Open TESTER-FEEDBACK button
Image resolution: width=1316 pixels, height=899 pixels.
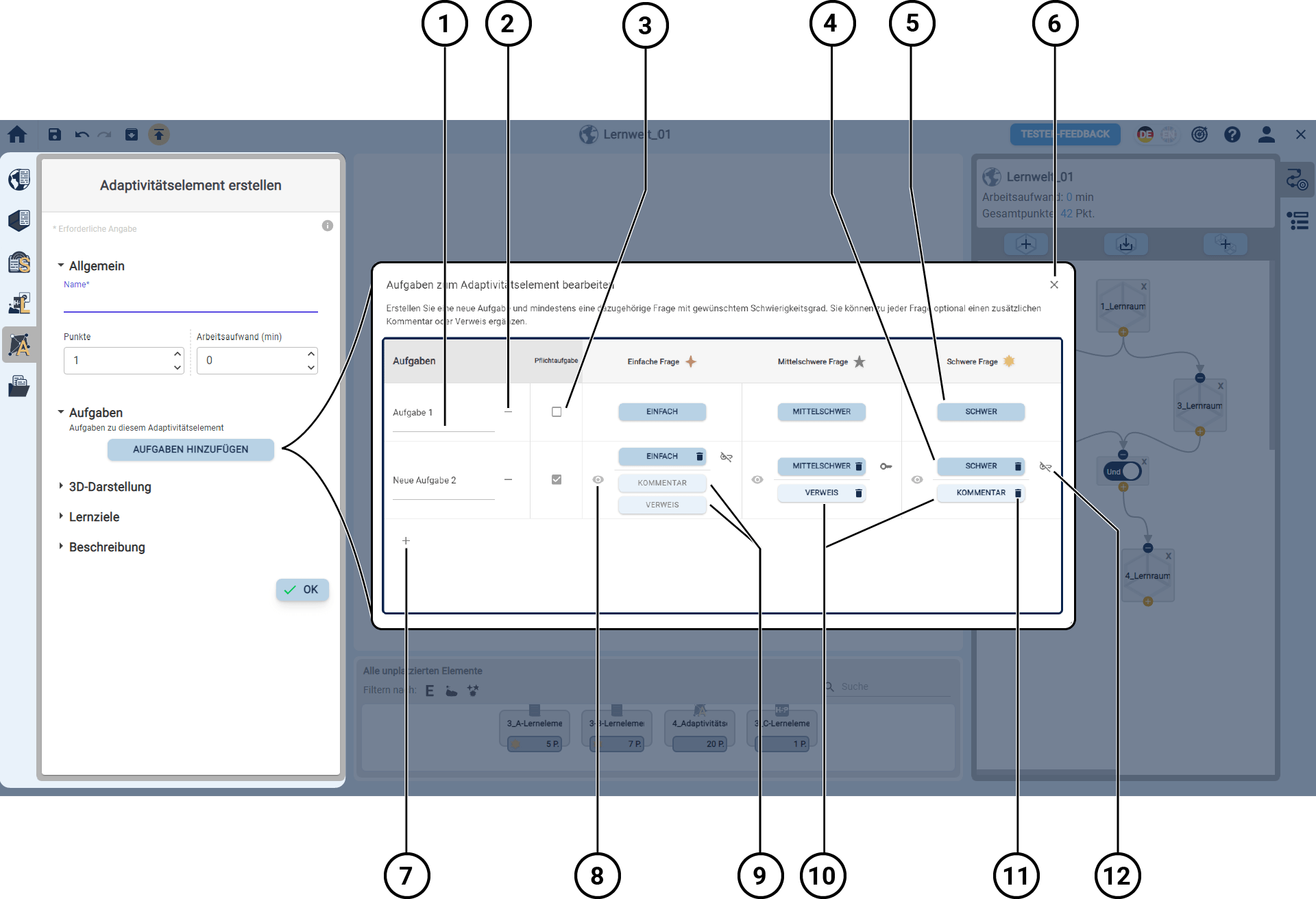coord(1065,134)
